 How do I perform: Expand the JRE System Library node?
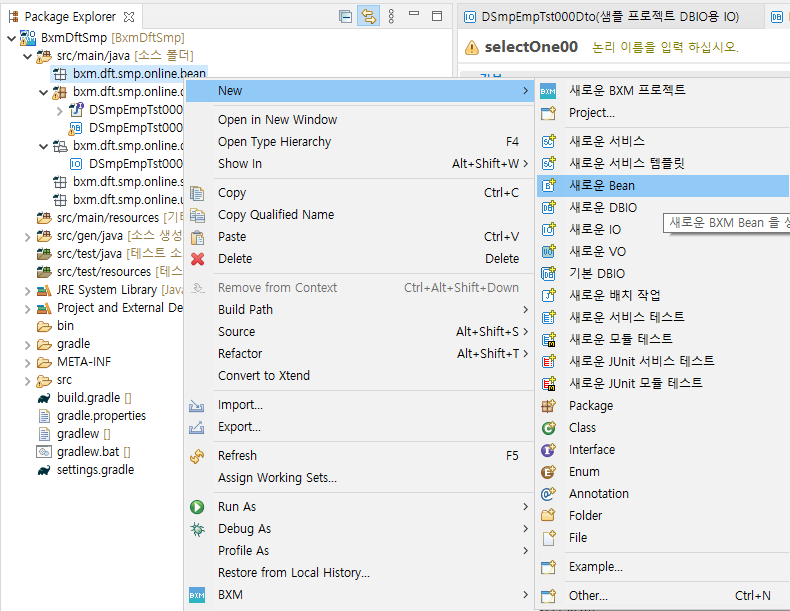tap(27, 290)
